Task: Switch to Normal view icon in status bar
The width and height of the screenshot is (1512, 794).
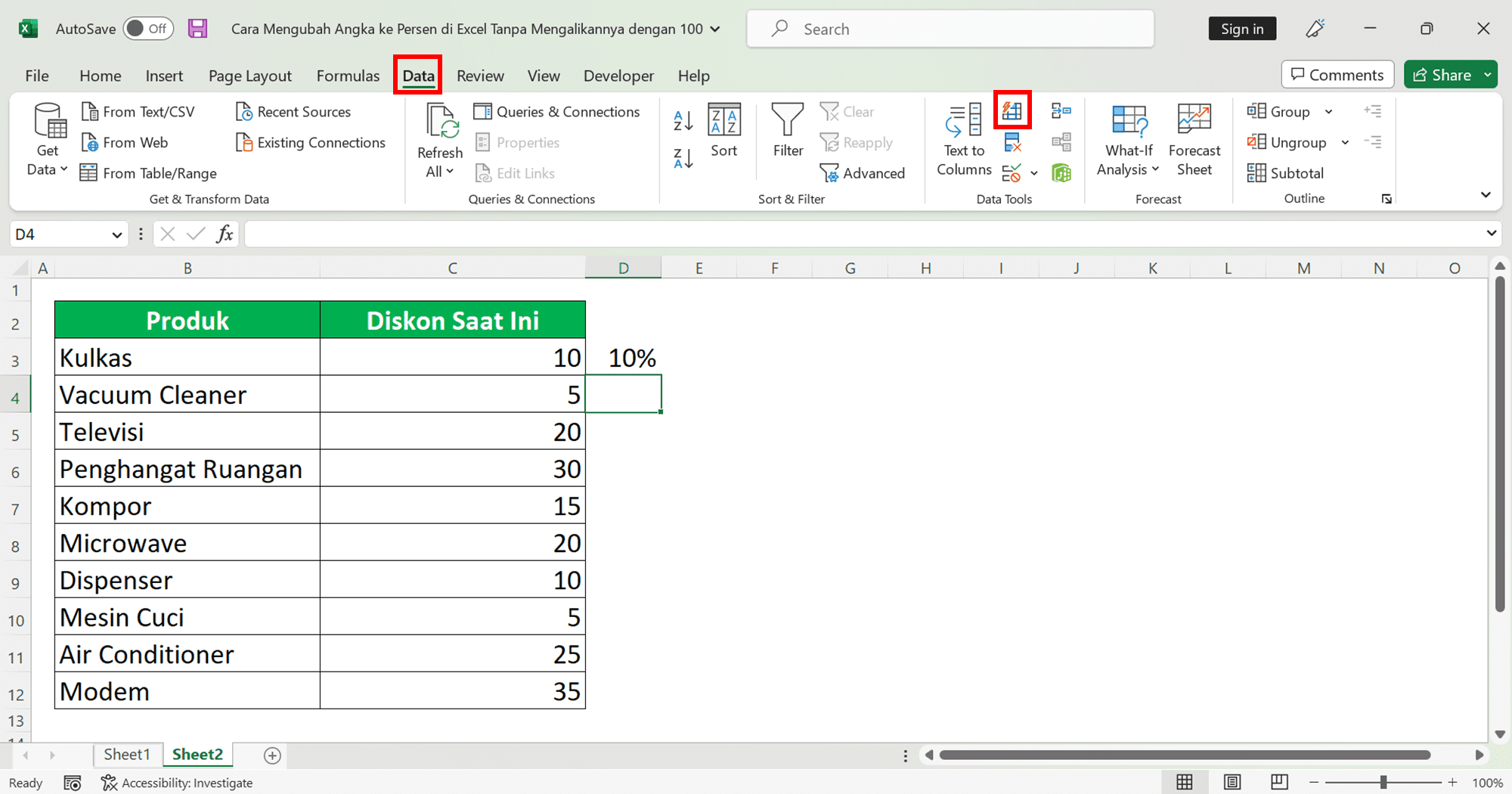Action: tap(1185, 783)
